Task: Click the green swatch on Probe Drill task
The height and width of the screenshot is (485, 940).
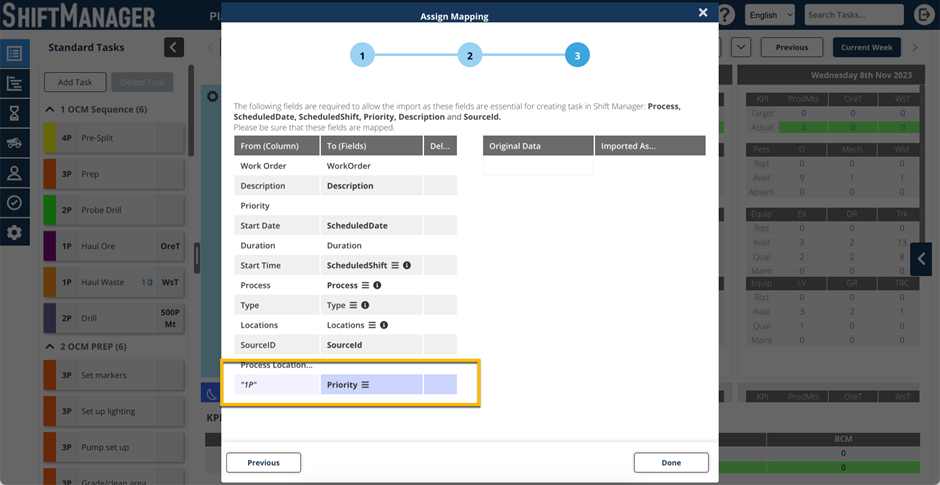Action: click(49, 210)
